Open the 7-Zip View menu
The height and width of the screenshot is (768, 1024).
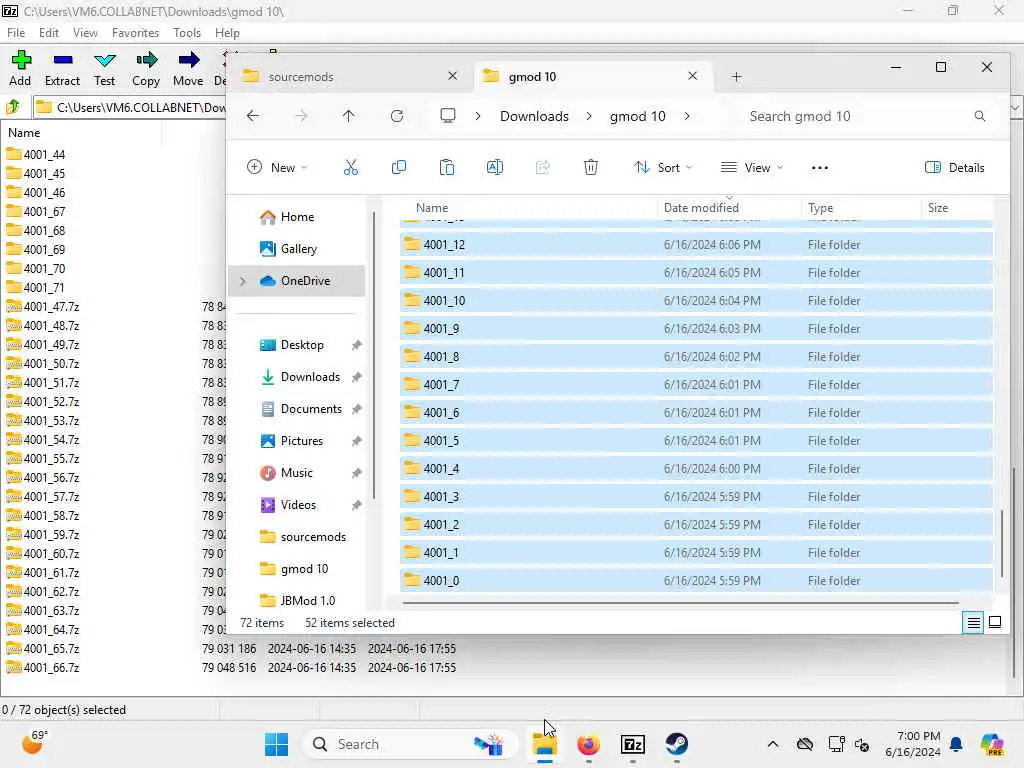85,33
